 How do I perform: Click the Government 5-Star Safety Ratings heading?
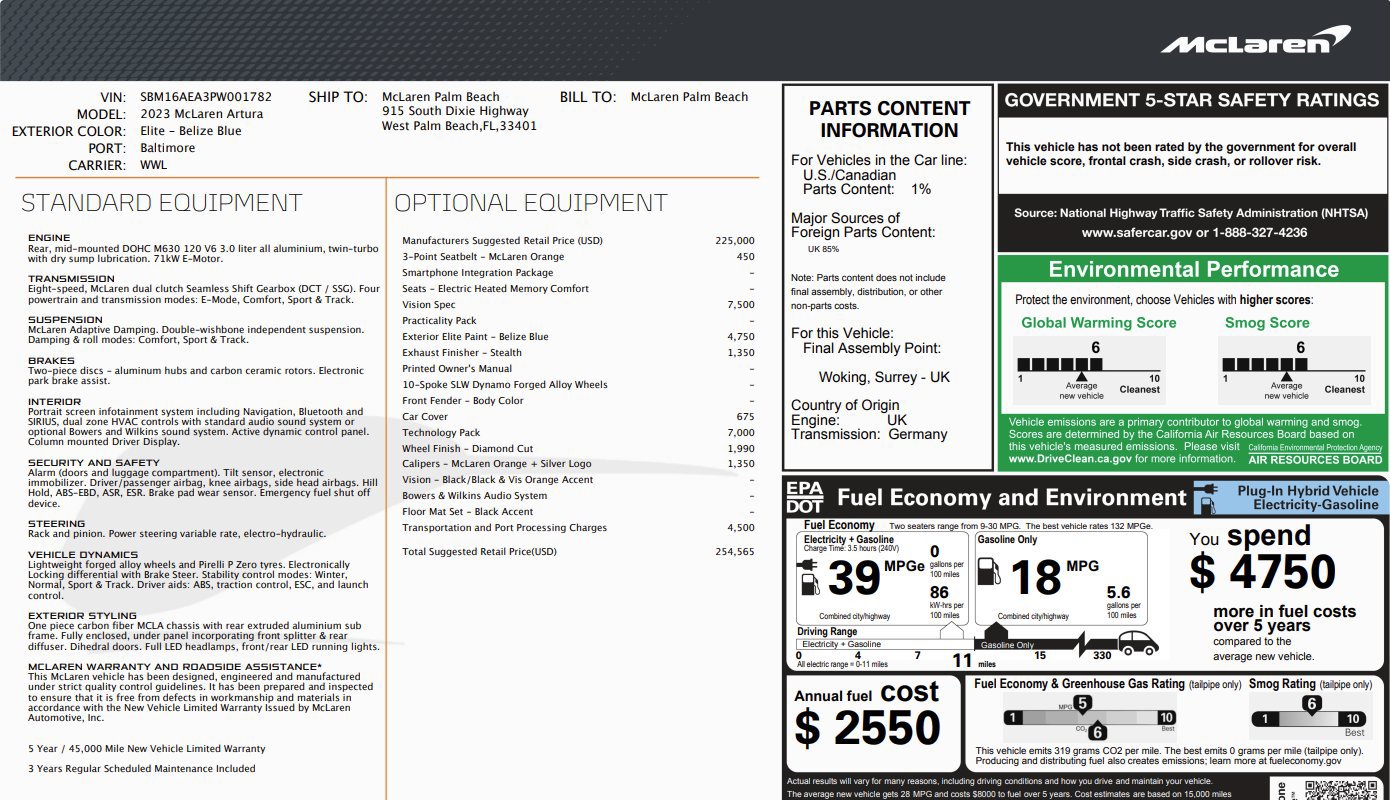[1192, 100]
